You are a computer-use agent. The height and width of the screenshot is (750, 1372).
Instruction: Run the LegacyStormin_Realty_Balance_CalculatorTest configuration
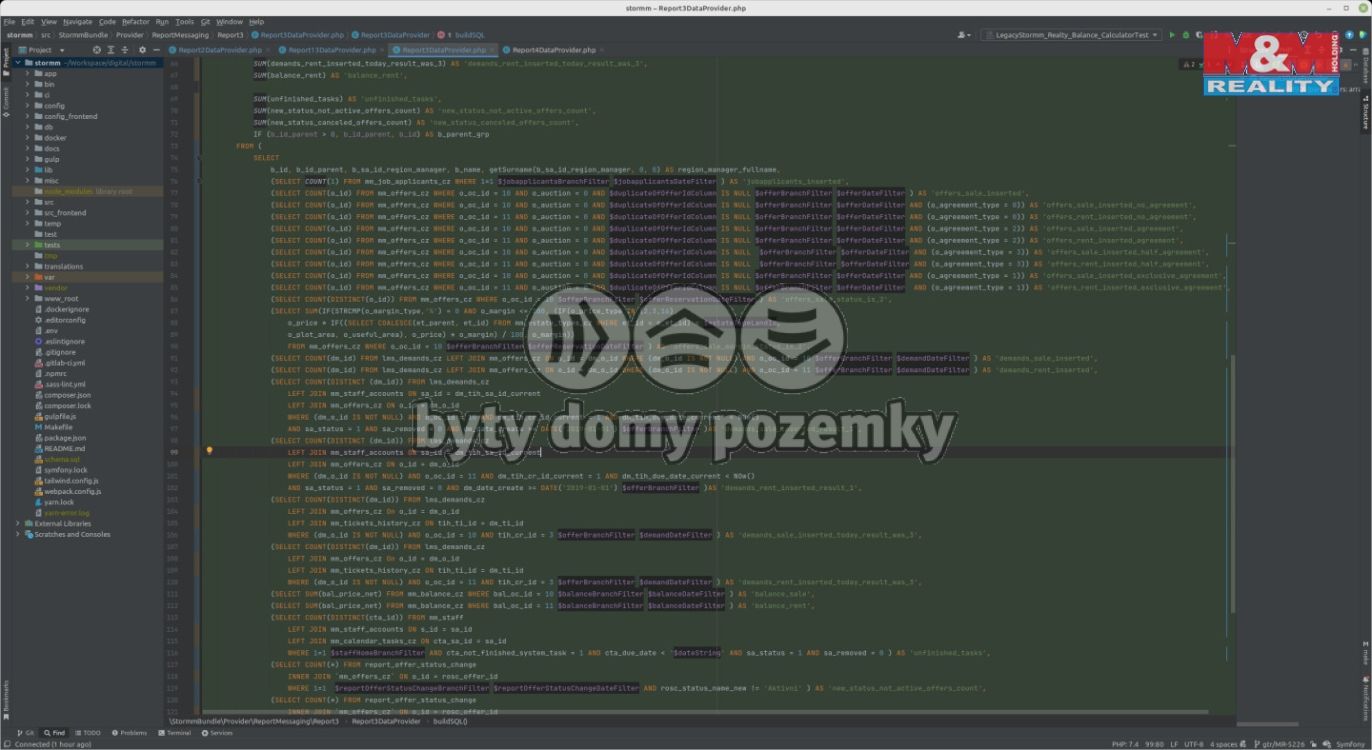pos(1172,33)
